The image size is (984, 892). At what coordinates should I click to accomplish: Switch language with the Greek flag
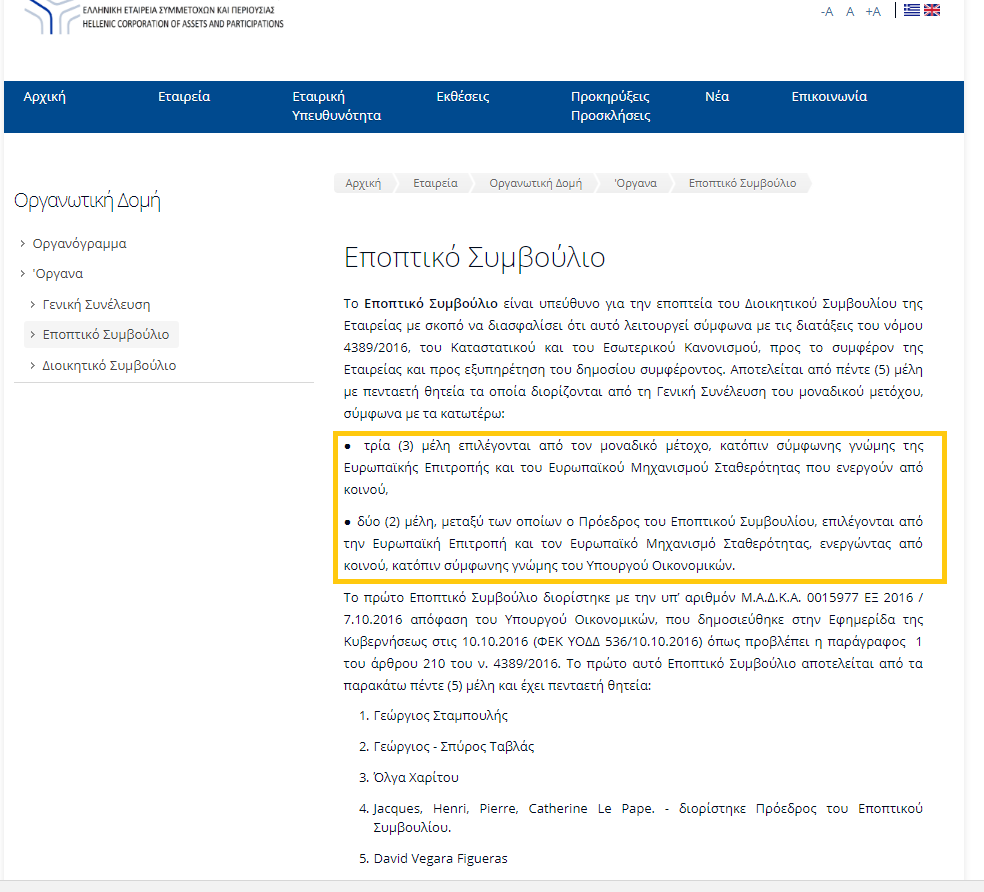tap(911, 10)
